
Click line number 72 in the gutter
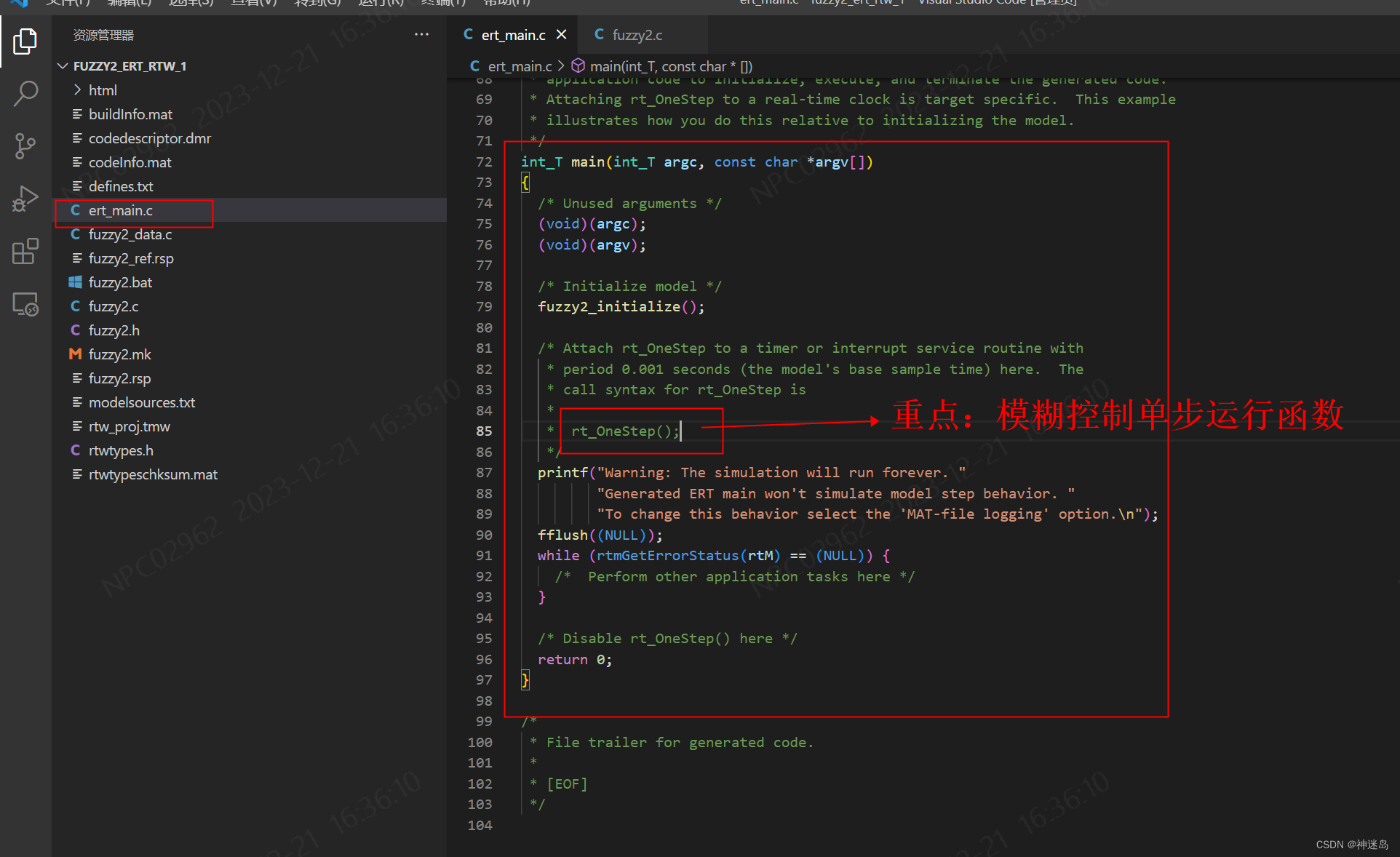(x=484, y=162)
